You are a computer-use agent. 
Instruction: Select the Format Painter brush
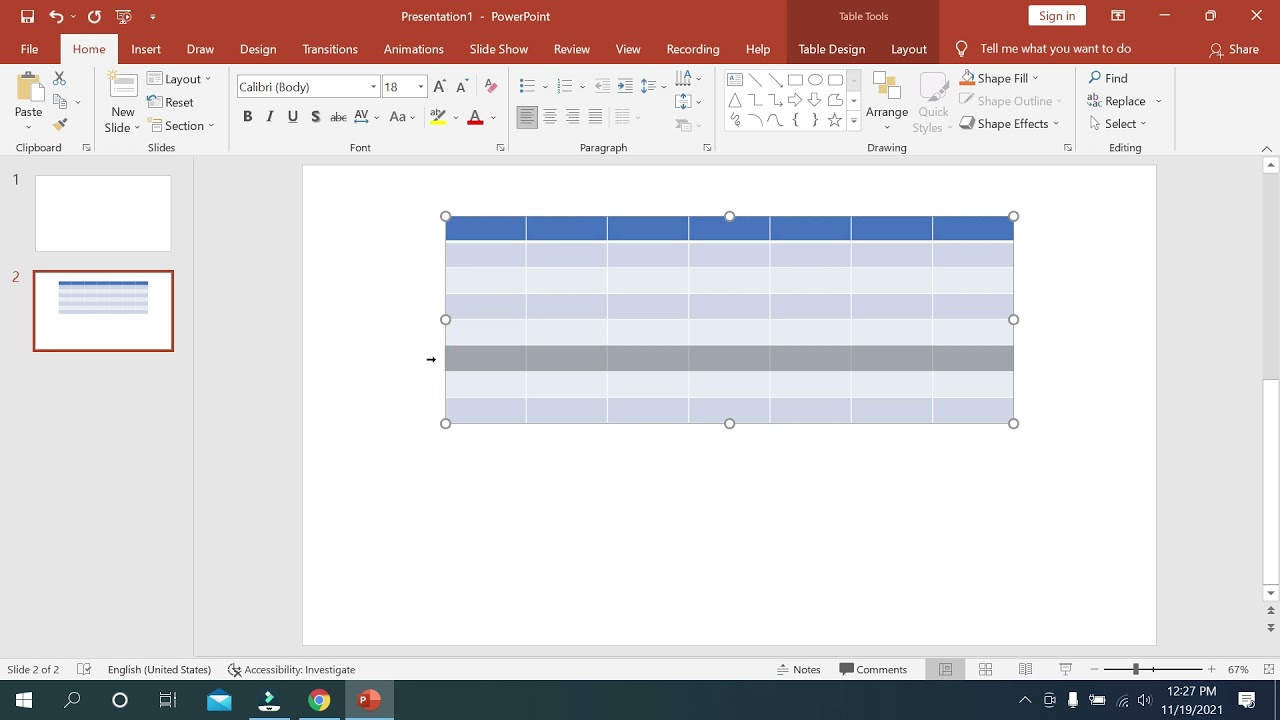pos(59,125)
